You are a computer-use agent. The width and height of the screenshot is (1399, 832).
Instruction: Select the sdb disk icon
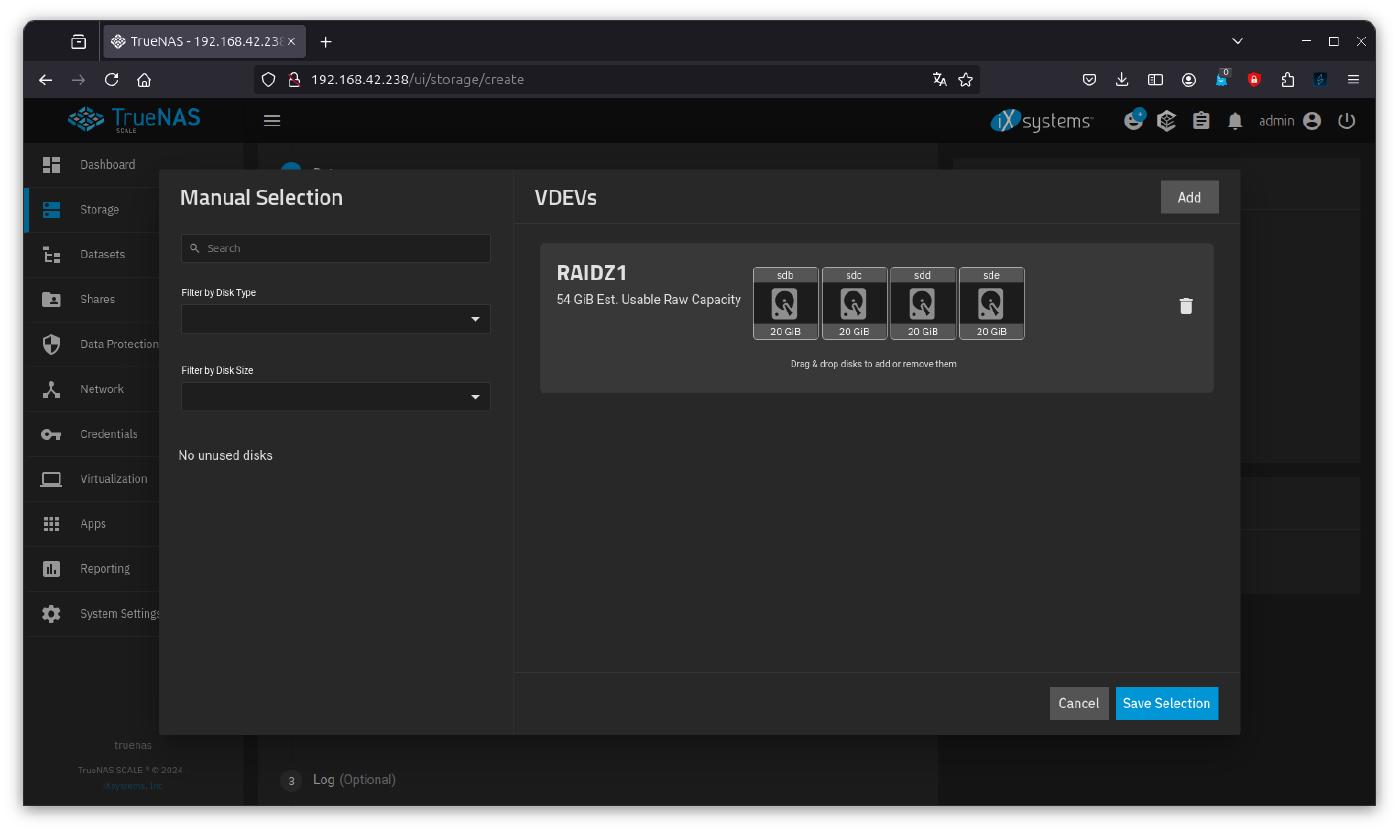tap(785, 303)
